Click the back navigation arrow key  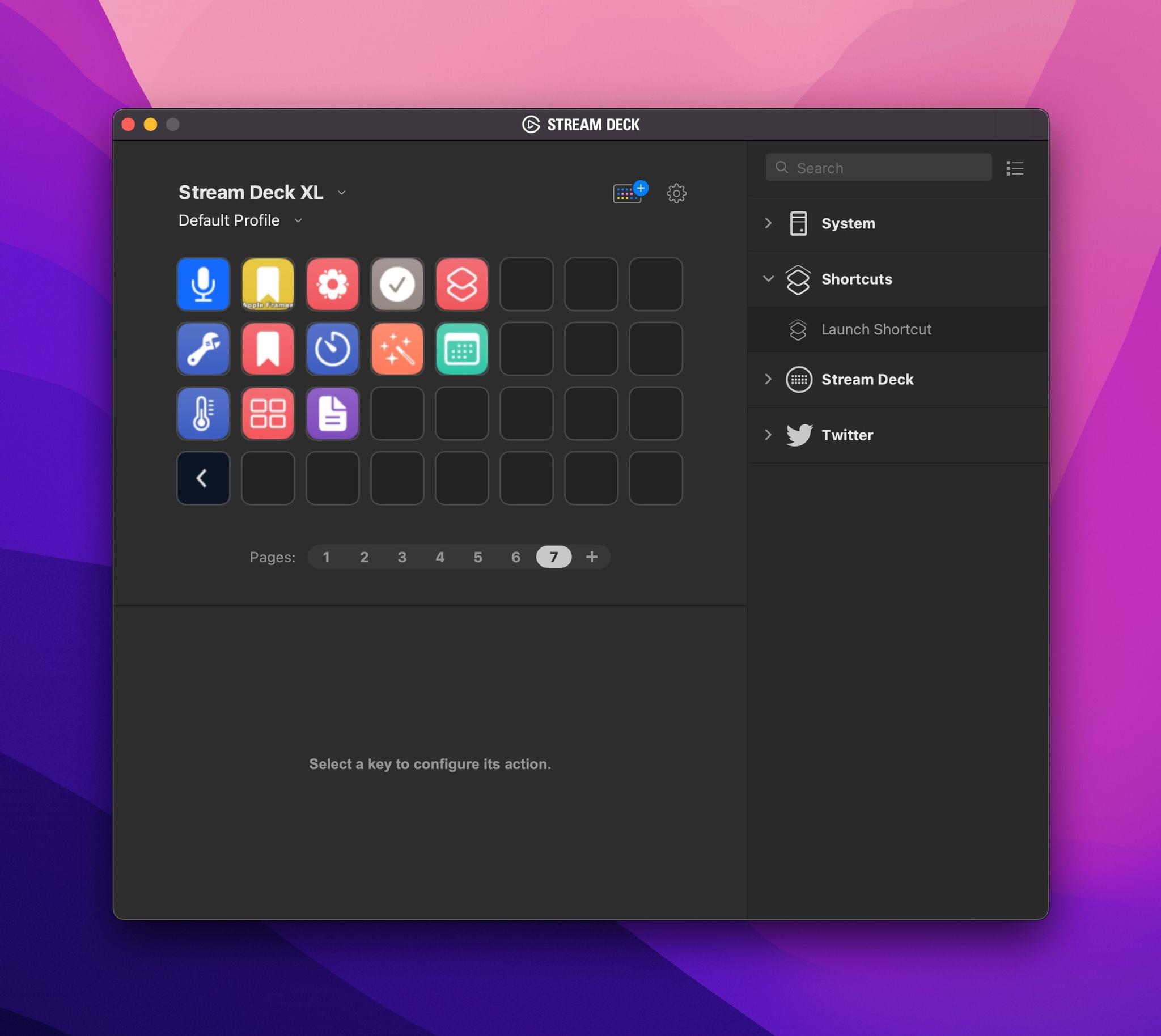(x=203, y=478)
